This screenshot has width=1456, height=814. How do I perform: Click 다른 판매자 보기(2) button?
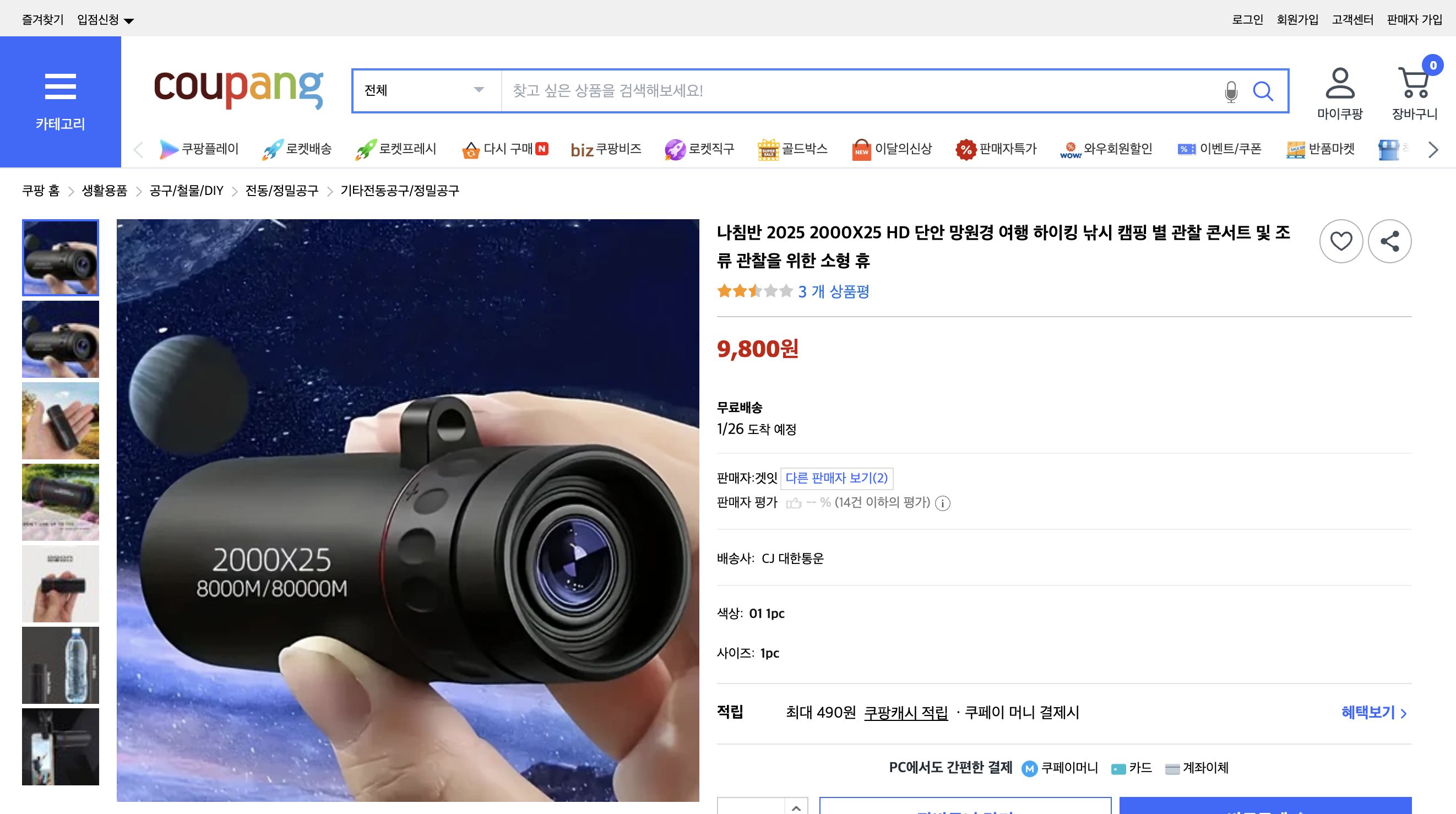click(x=836, y=478)
